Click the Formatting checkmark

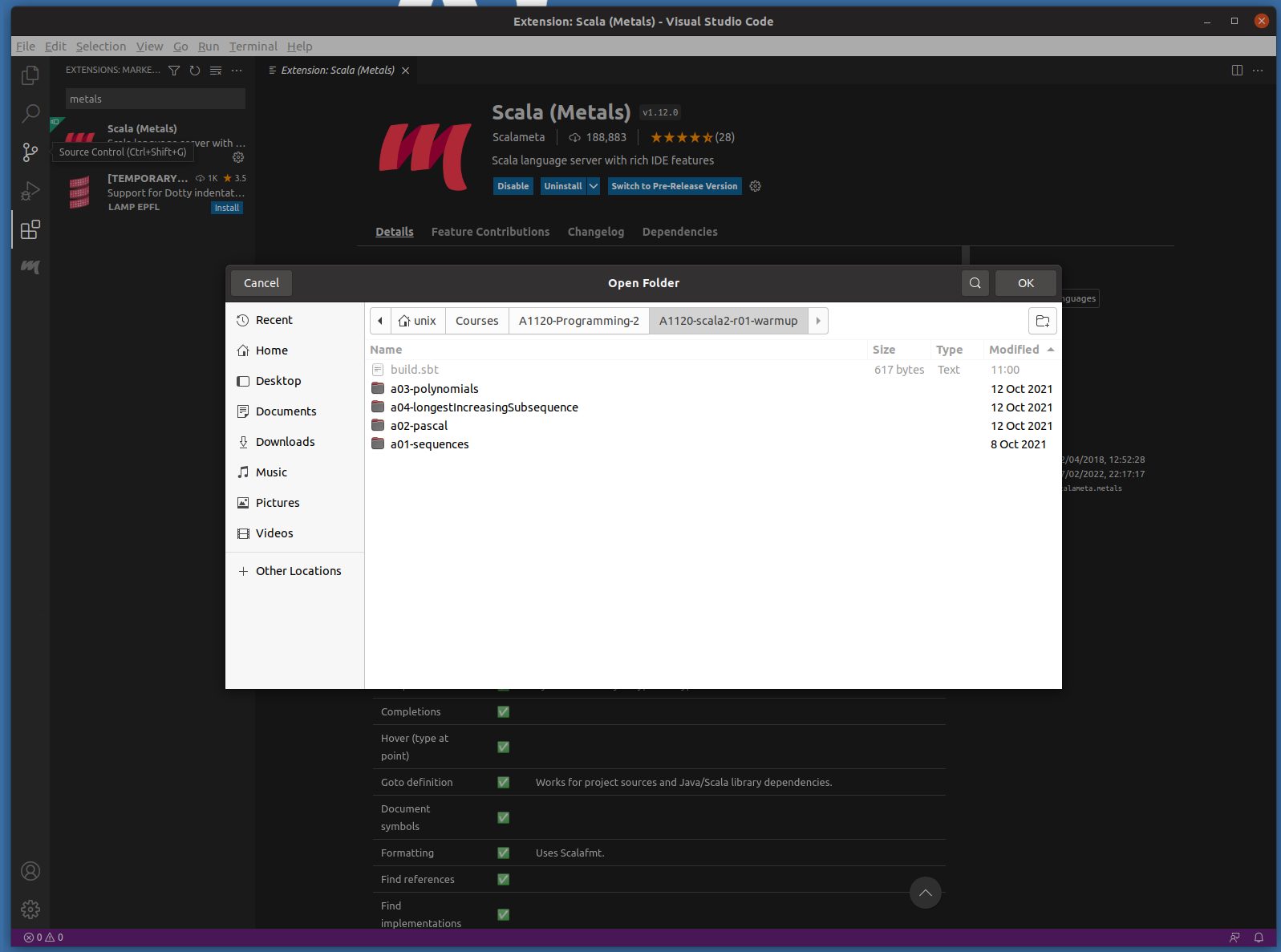[x=504, y=853]
